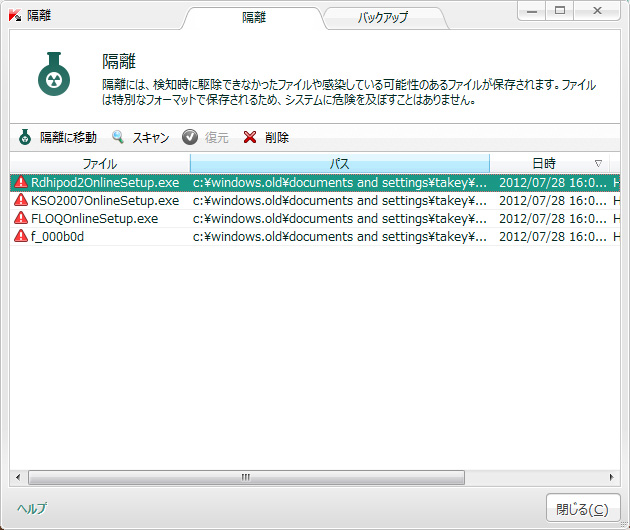Click the red X delete icon
The image size is (630, 530).
pos(250,137)
